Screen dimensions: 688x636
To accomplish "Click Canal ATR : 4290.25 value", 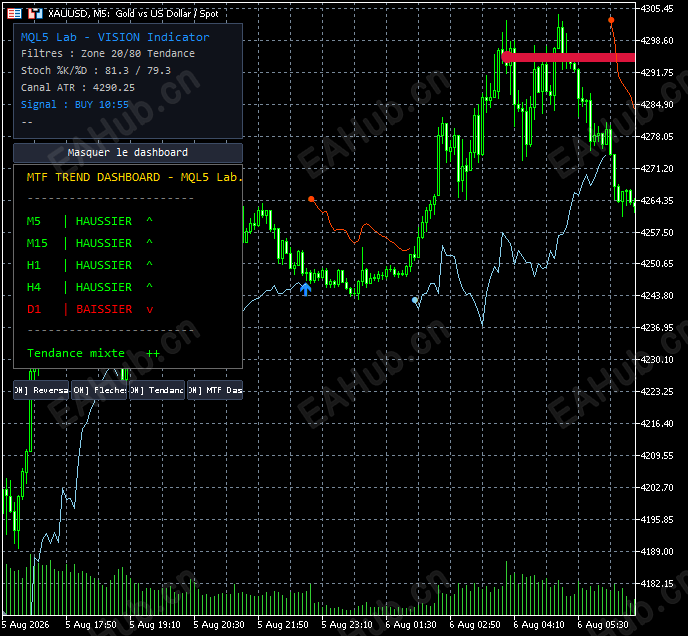I will 78,88.
